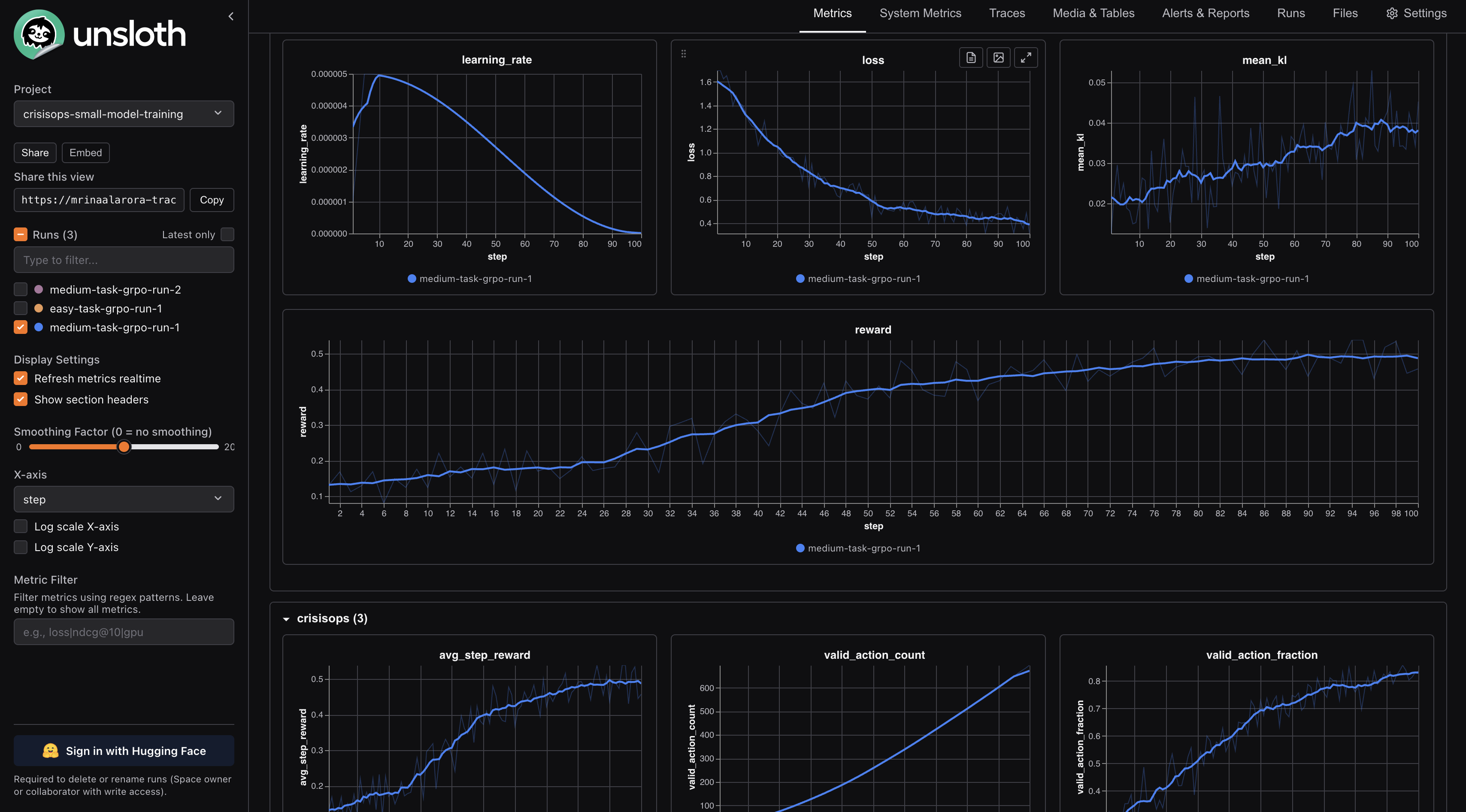Viewport: 1466px width, 812px height.
Task: Enable Log scale X-axis
Action: point(21,526)
